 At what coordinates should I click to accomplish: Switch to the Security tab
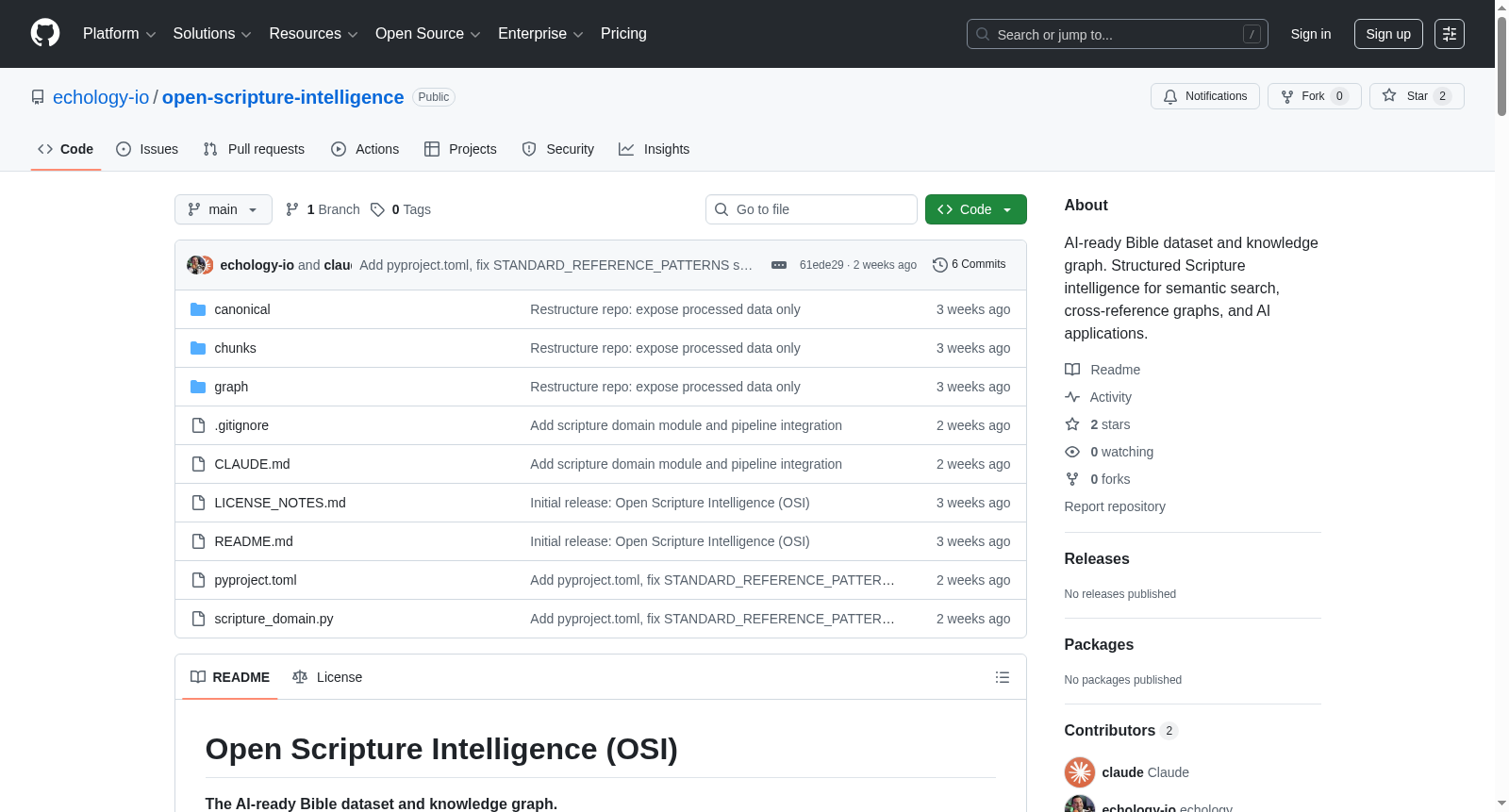558,149
